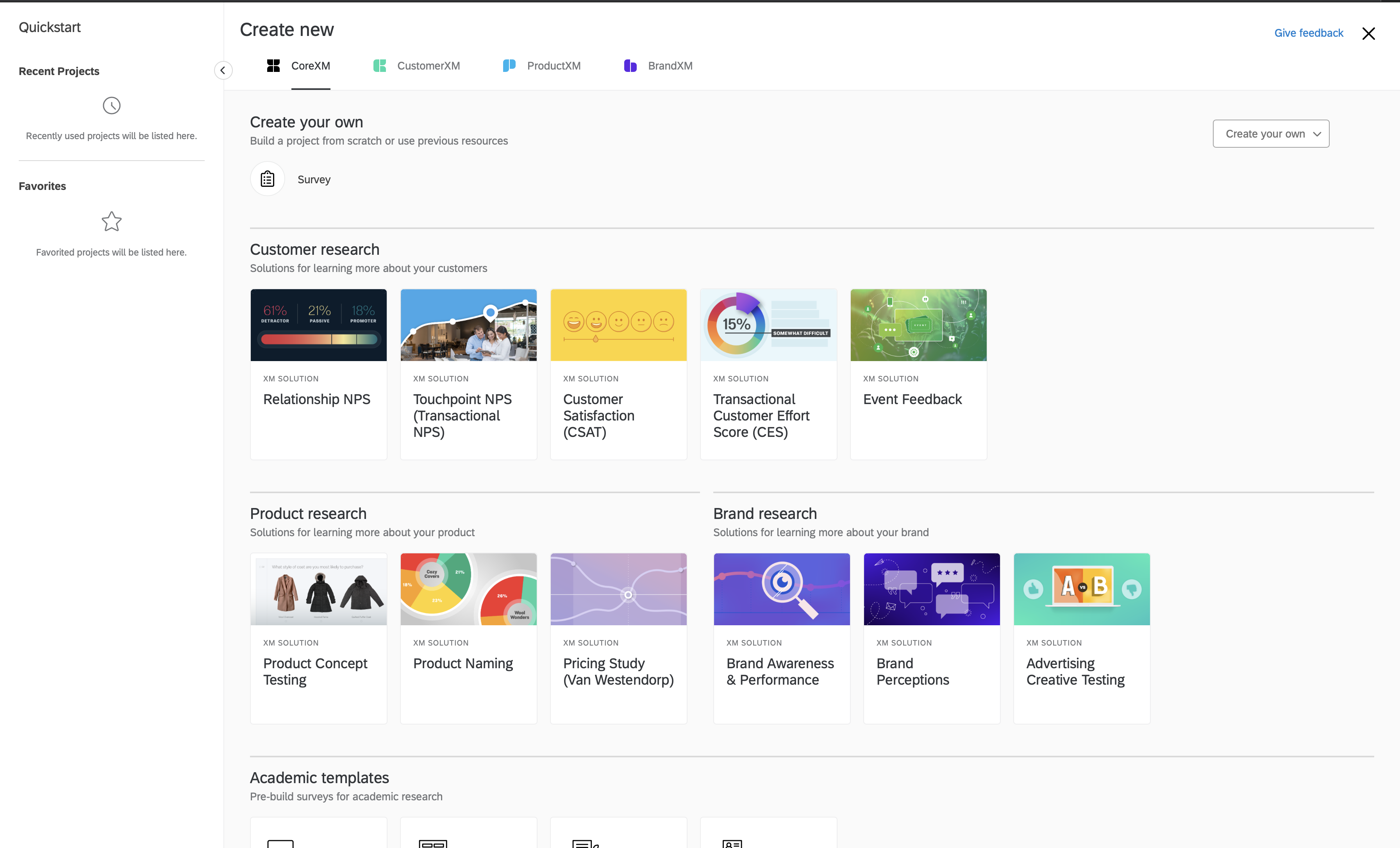Image resolution: width=1400 pixels, height=848 pixels.
Task: Open the Create your own dropdown
Action: pyautogui.click(x=1270, y=134)
